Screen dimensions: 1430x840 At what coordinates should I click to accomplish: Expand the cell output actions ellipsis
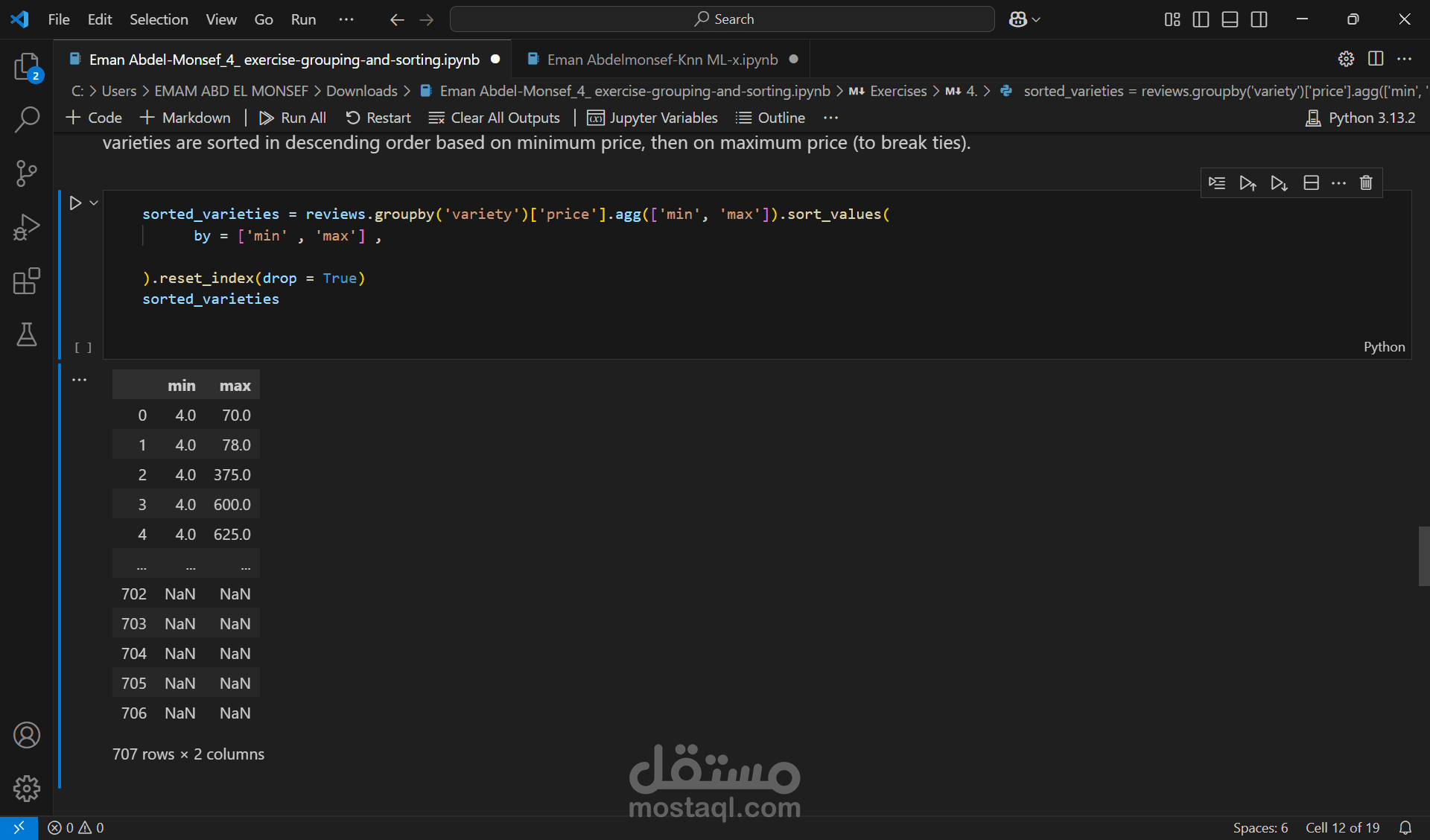(79, 380)
